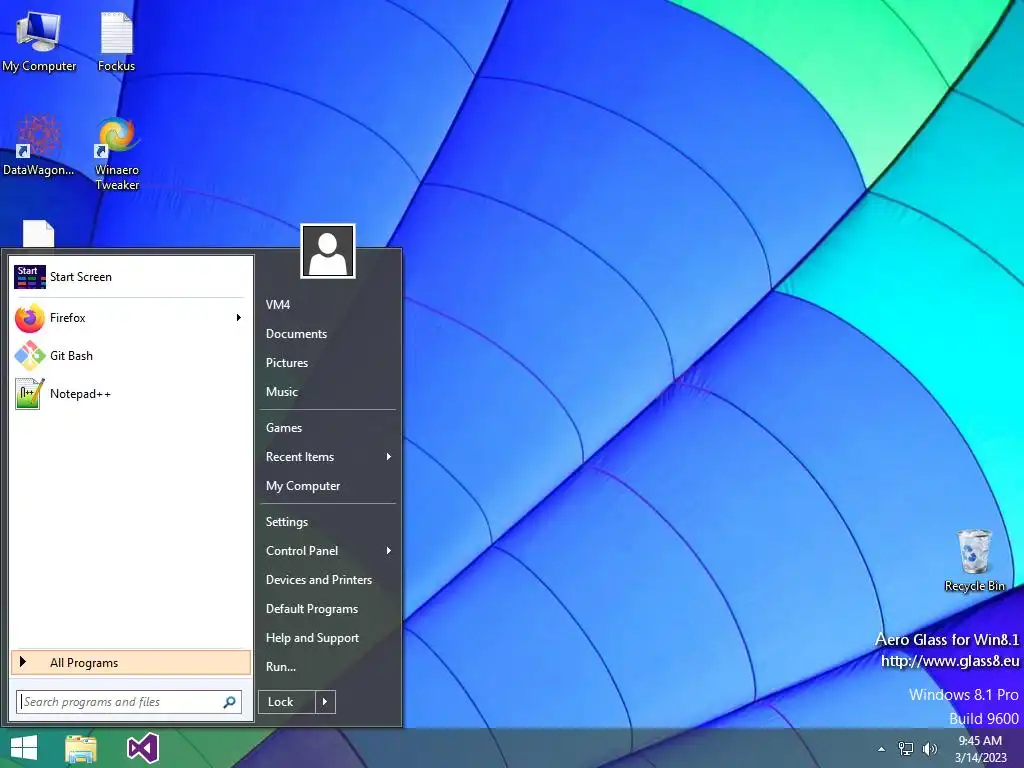Click the user account picture
Viewport: 1024px width, 768px height.
(x=328, y=251)
